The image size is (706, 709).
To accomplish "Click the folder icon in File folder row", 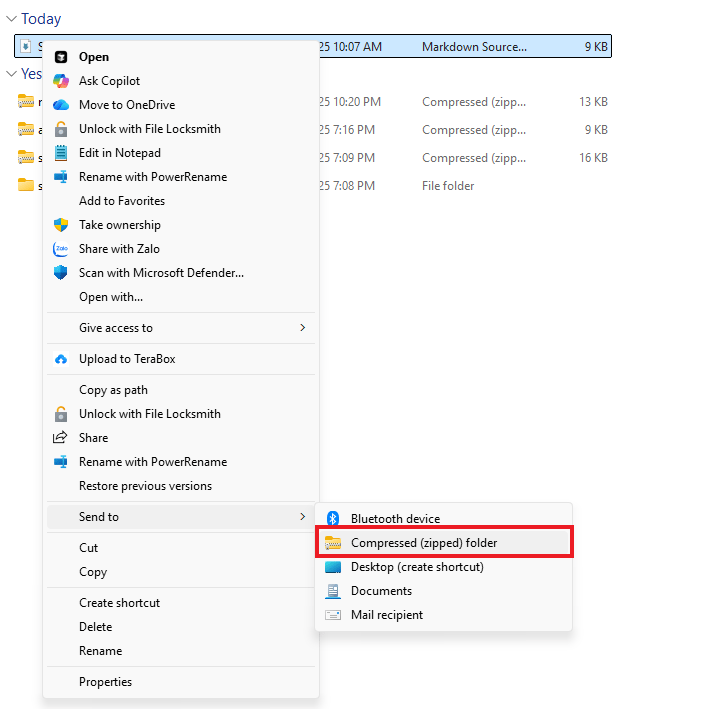I will tap(26, 185).
